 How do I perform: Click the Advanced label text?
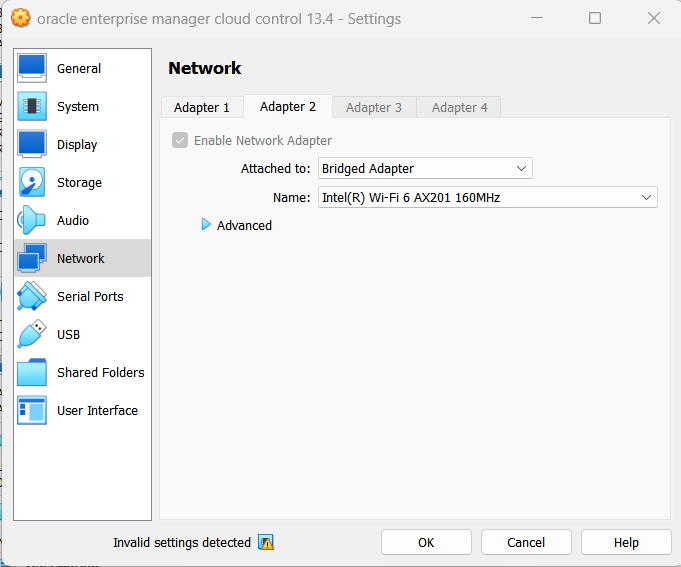point(245,226)
